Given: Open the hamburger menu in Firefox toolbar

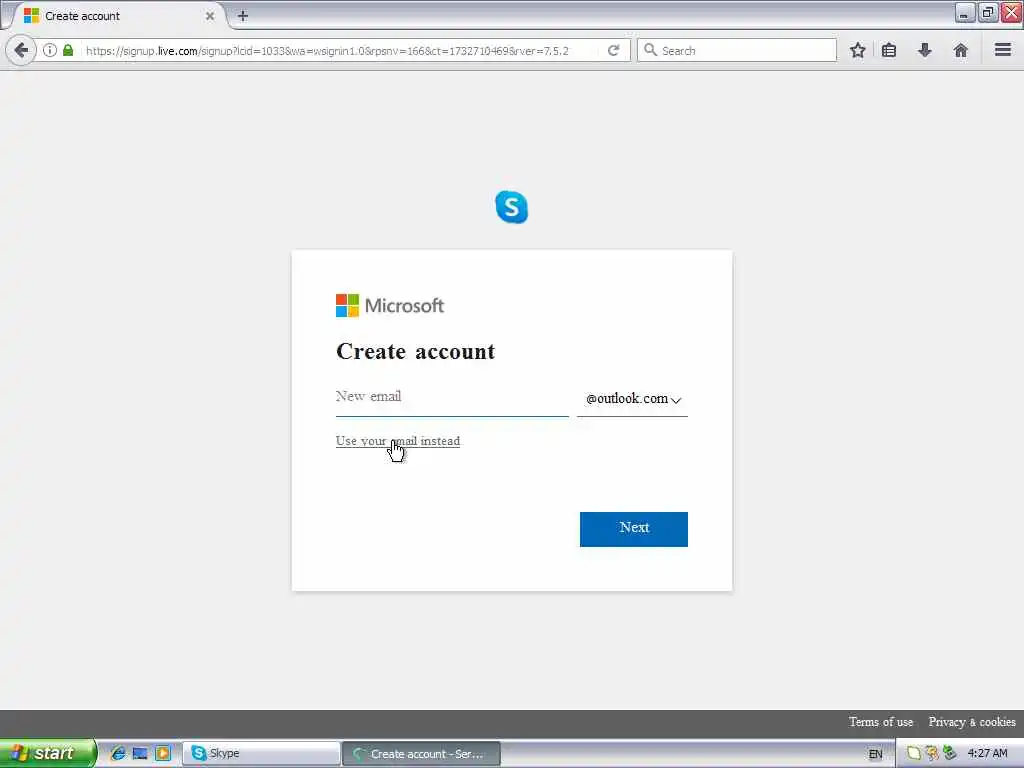Looking at the screenshot, I should tap(1003, 50).
